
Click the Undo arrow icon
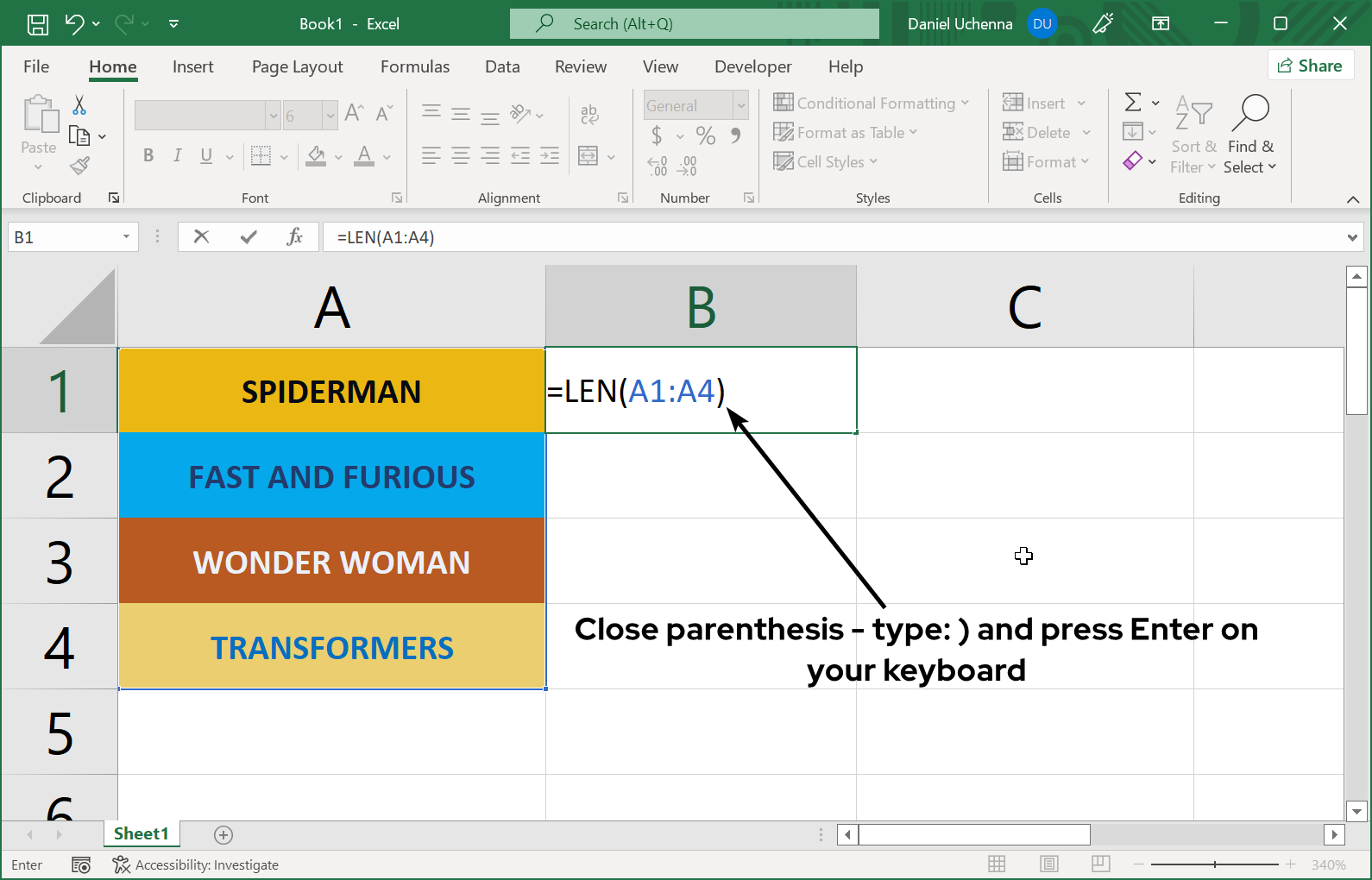point(74,24)
